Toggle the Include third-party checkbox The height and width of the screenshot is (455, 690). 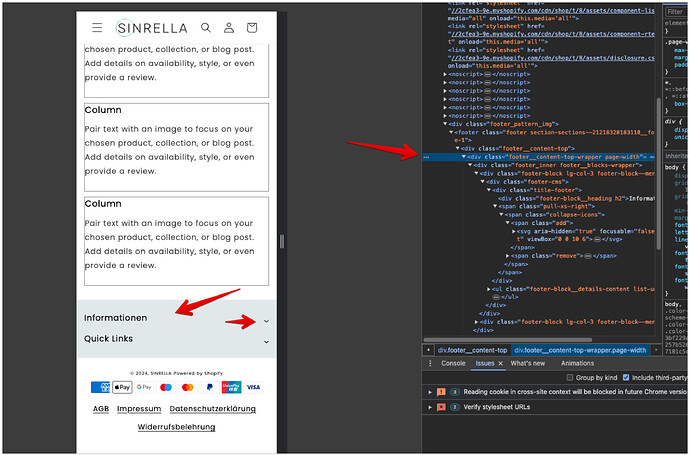pyautogui.click(x=626, y=378)
